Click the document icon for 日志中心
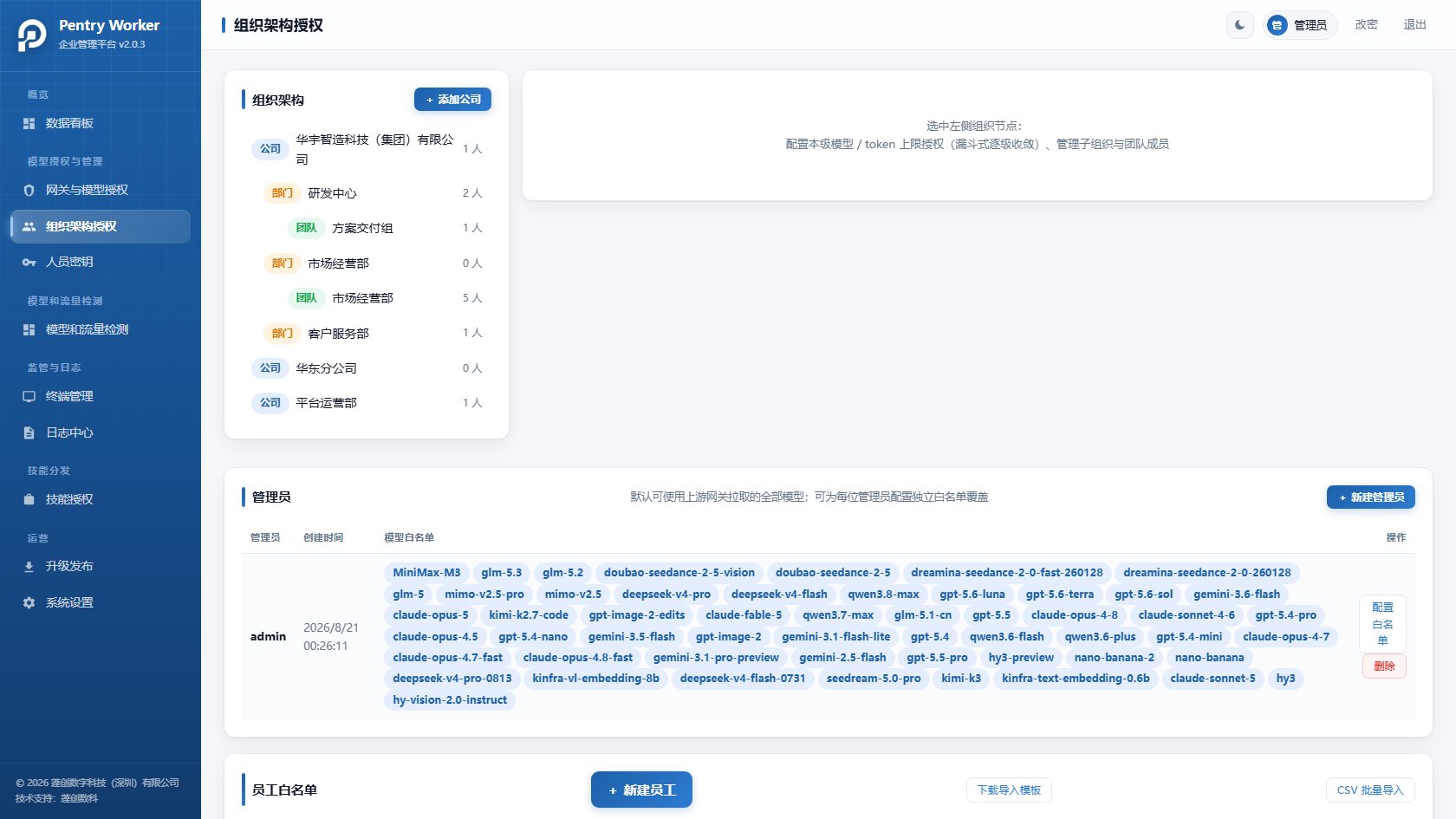 (29, 432)
